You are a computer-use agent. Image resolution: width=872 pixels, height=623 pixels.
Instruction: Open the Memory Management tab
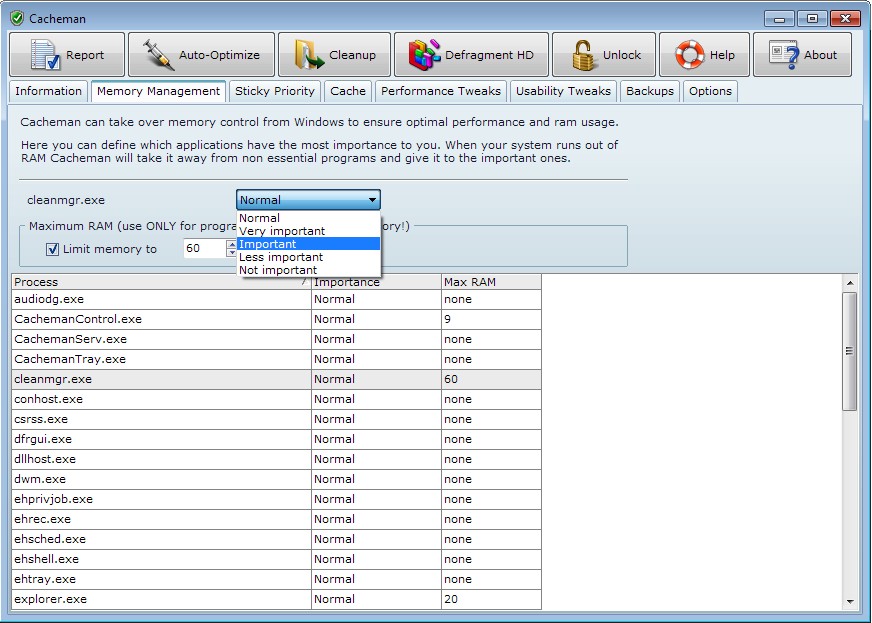click(158, 91)
